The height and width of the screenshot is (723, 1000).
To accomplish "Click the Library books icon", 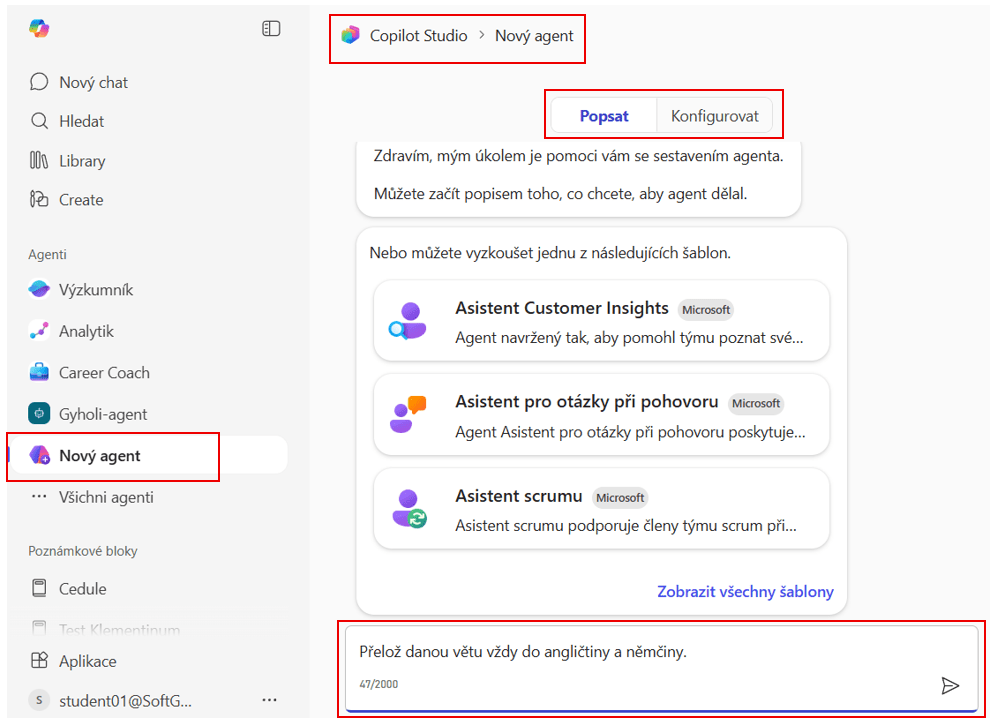I will 39,161.
